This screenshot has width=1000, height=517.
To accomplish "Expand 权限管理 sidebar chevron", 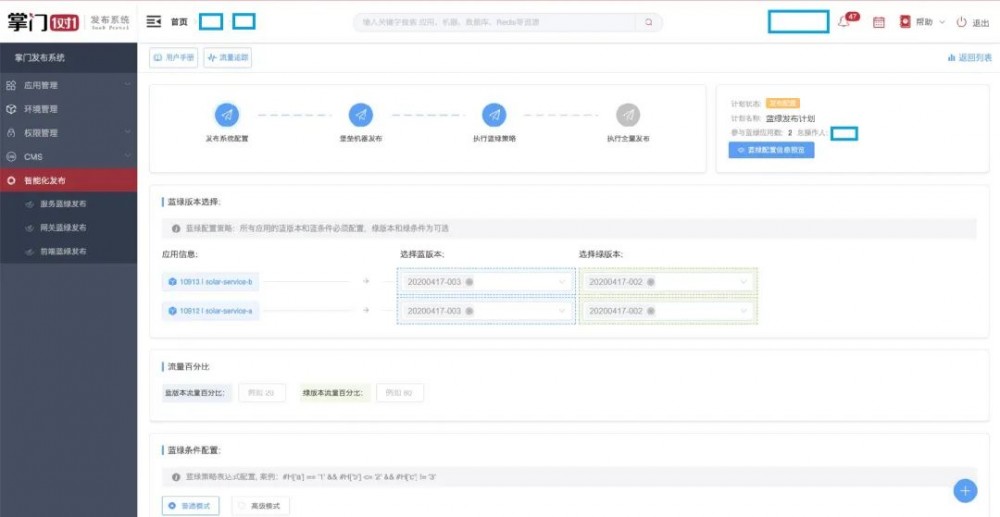I will tap(127, 133).
